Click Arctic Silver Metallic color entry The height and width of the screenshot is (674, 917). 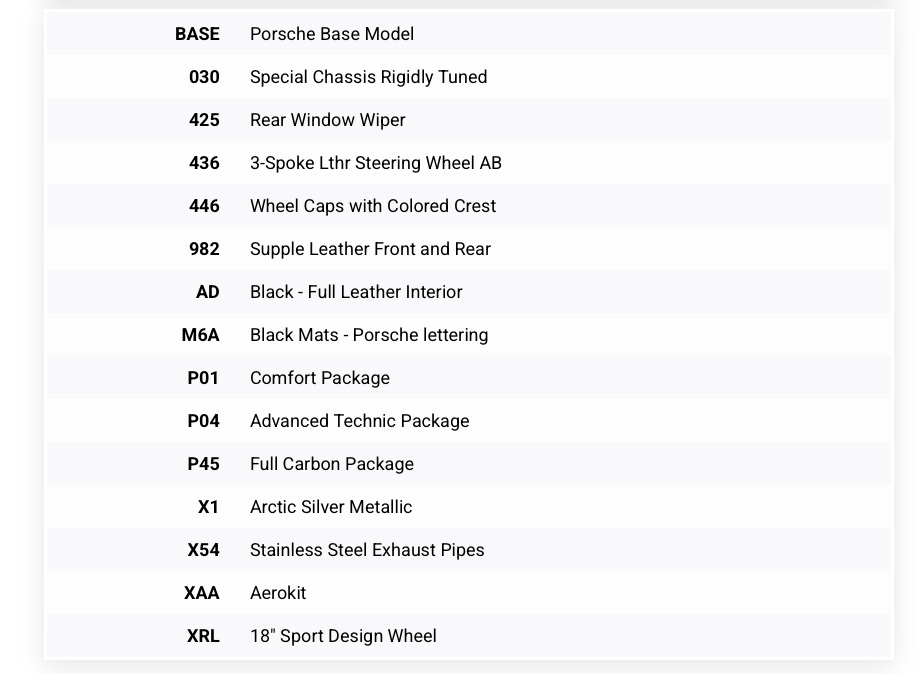(x=330, y=507)
